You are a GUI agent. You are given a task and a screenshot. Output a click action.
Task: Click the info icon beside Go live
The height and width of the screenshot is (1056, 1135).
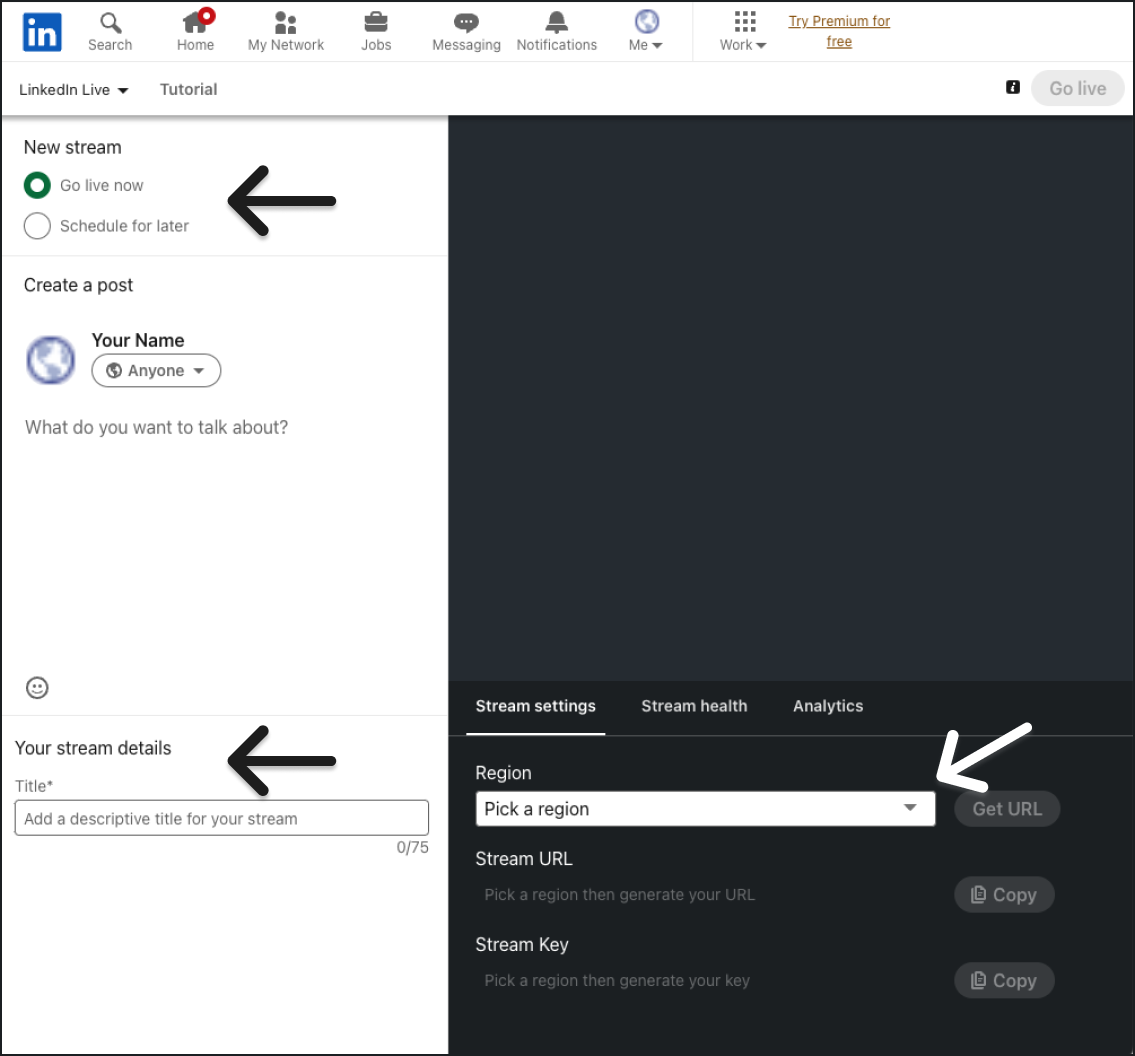point(1013,88)
